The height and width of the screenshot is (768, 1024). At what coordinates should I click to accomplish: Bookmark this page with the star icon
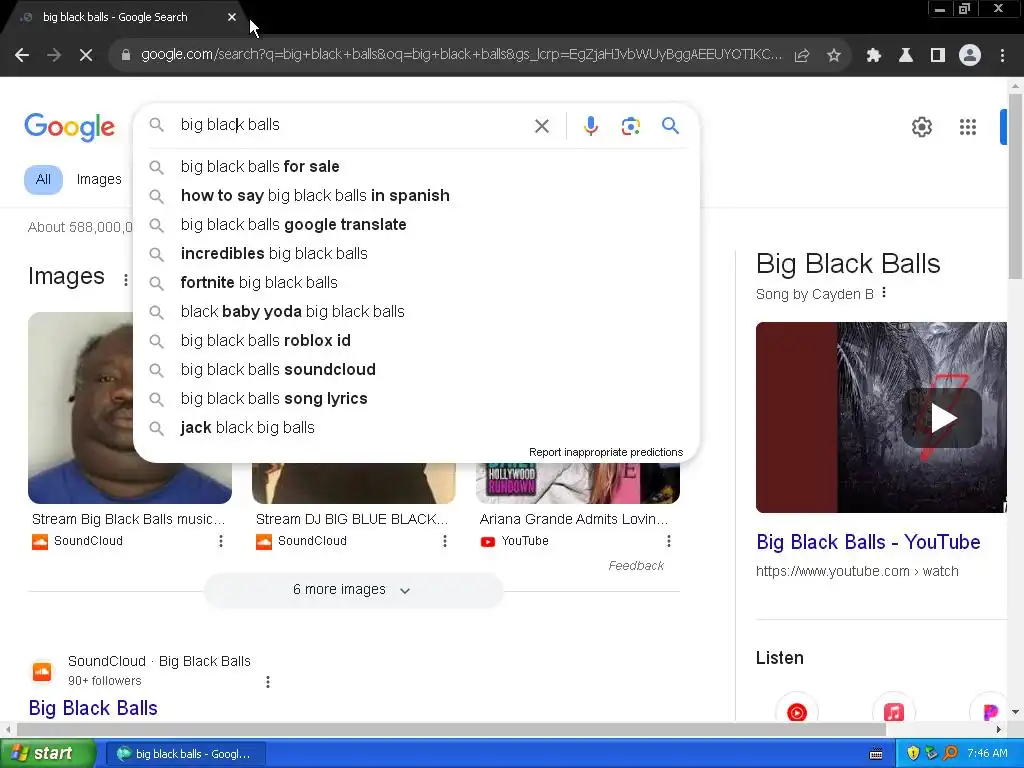coord(834,56)
